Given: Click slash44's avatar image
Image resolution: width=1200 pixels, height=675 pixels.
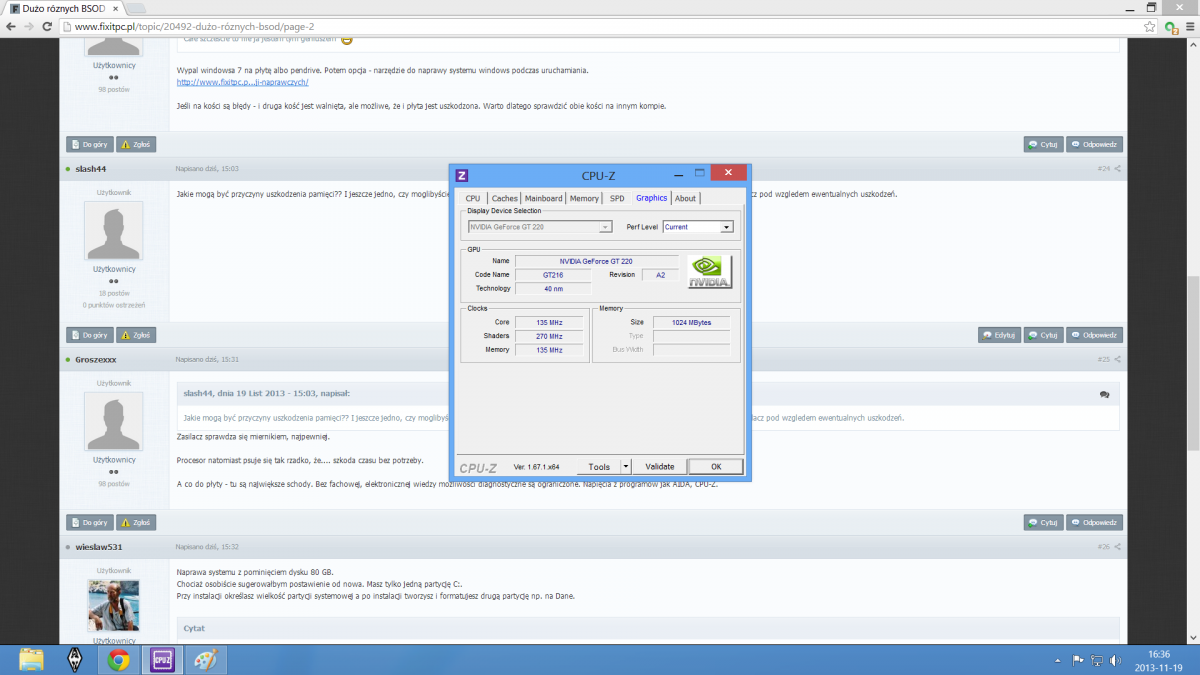Looking at the screenshot, I should pyautogui.click(x=113, y=231).
